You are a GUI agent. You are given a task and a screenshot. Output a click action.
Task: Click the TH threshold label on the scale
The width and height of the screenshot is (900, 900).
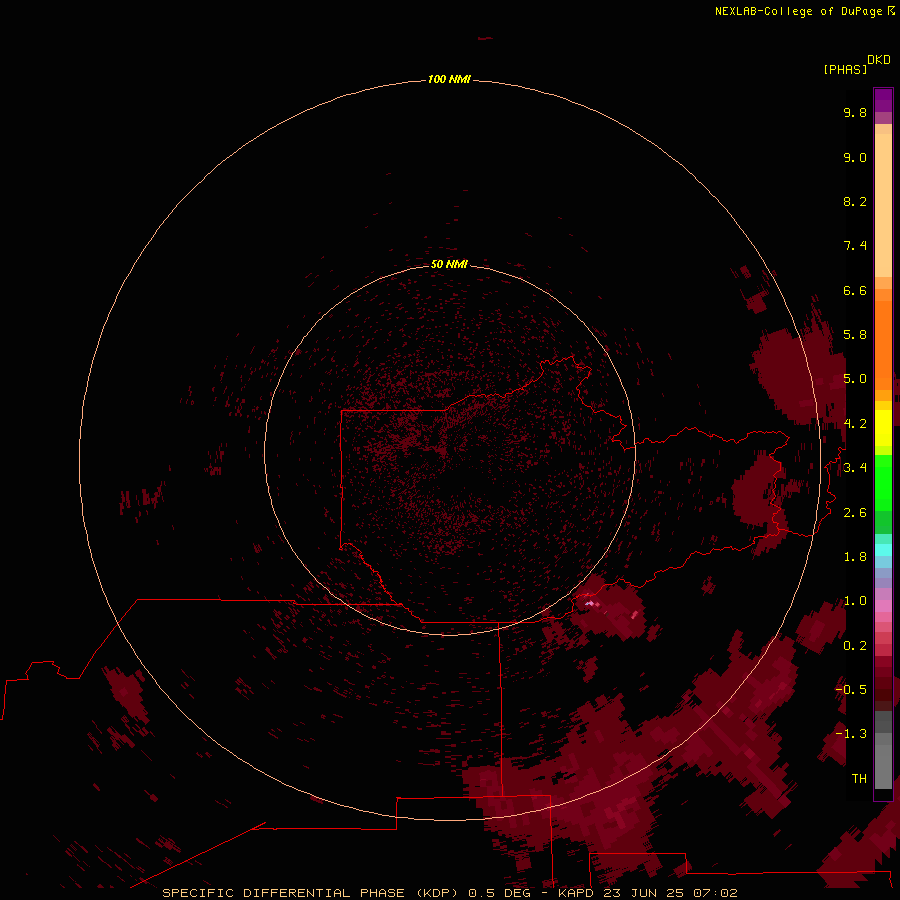tap(859, 779)
